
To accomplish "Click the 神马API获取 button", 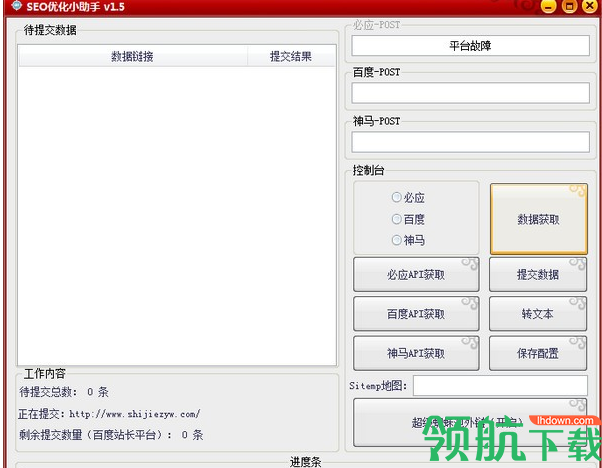I will [x=416, y=353].
